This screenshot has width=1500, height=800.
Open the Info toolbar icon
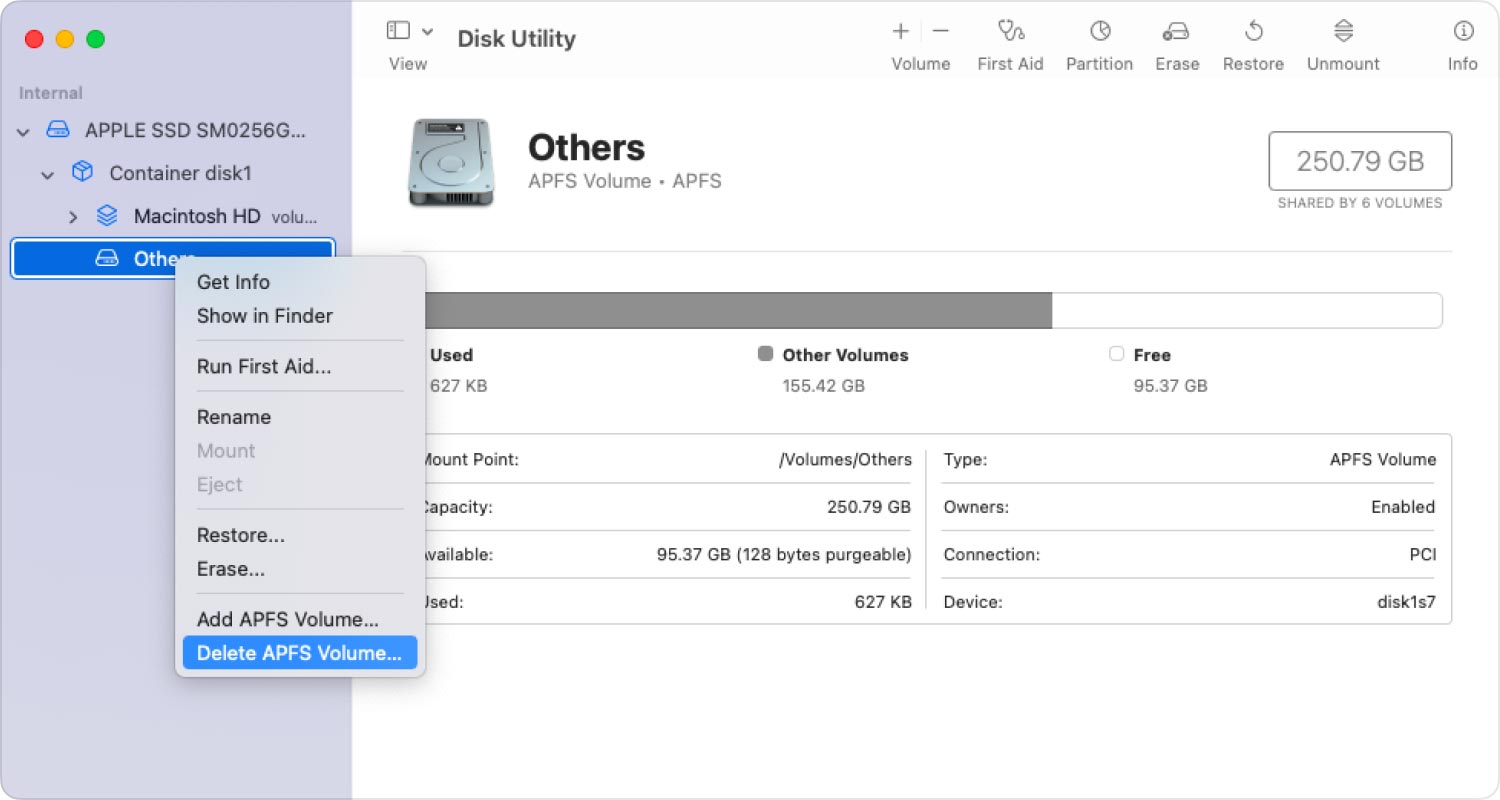[x=1463, y=31]
